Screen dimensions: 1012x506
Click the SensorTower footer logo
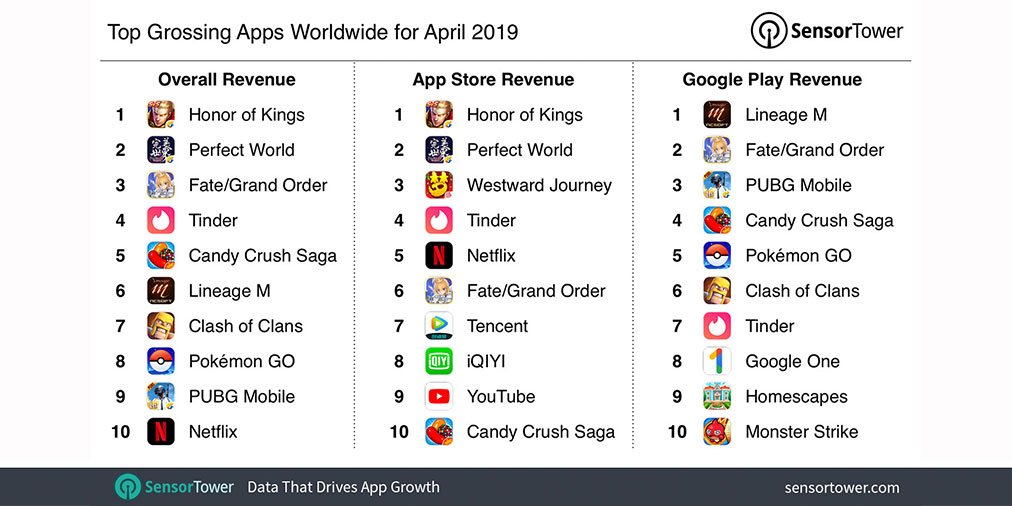click(174, 487)
